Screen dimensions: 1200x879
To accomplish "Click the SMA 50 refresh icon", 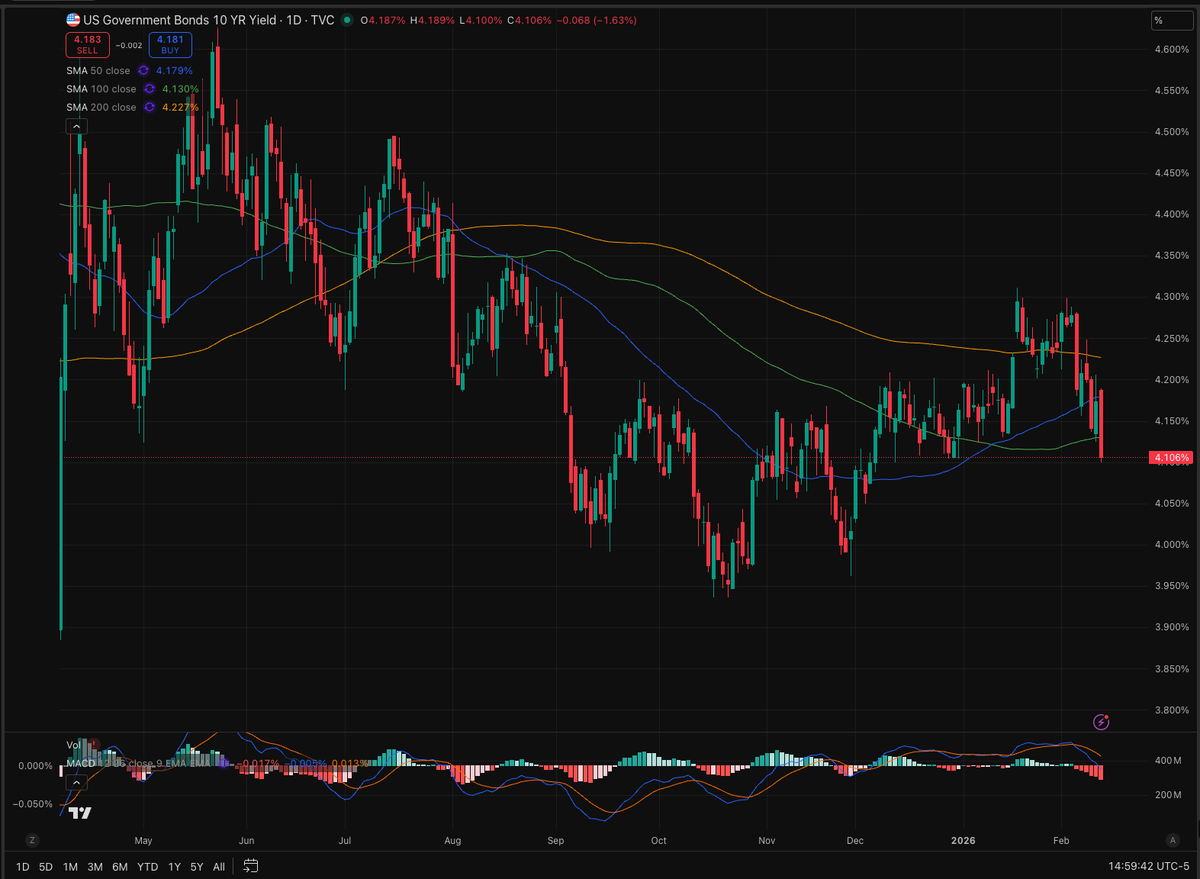I will [143, 71].
